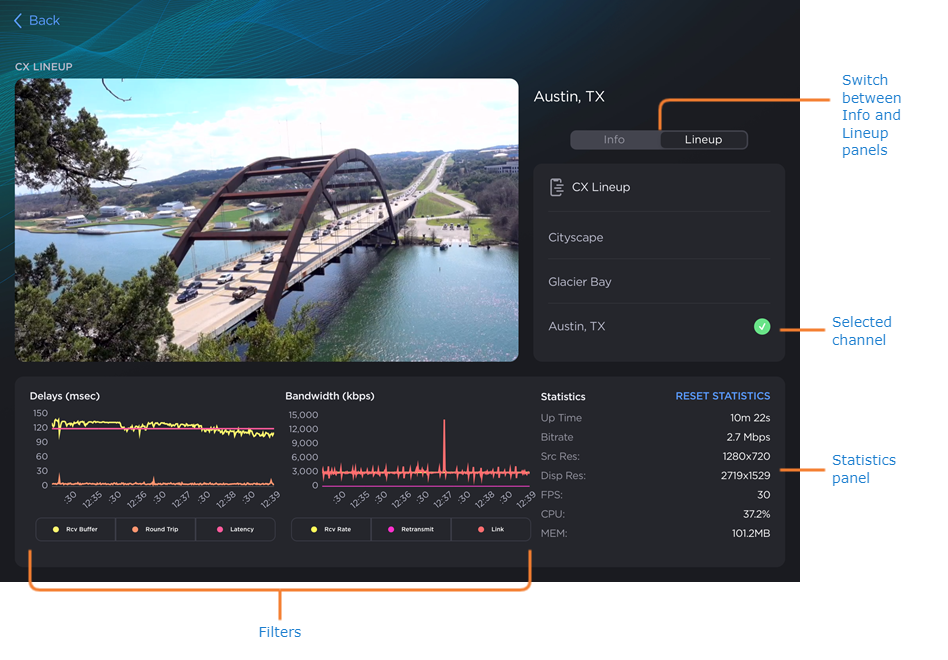Click the pink Latency dot icon

(x=219, y=528)
